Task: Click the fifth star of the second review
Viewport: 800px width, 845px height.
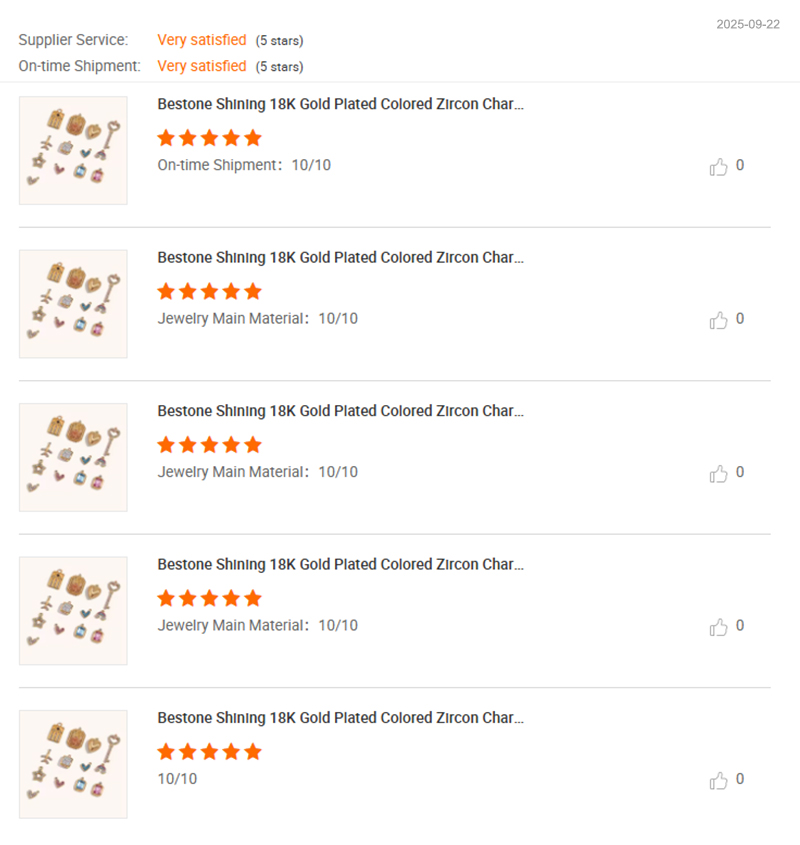Action: click(x=253, y=291)
